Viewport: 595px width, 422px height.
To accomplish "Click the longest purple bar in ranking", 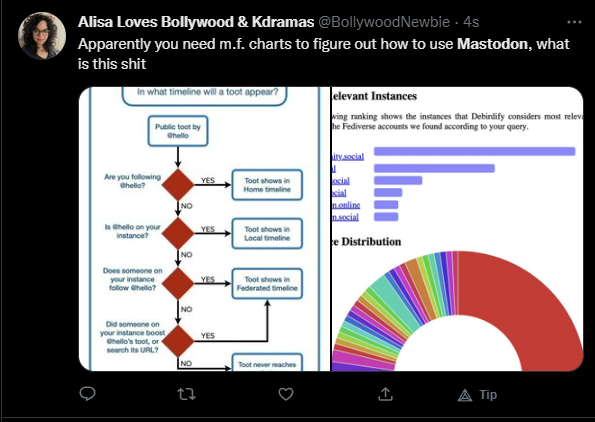I will pos(474,151).
